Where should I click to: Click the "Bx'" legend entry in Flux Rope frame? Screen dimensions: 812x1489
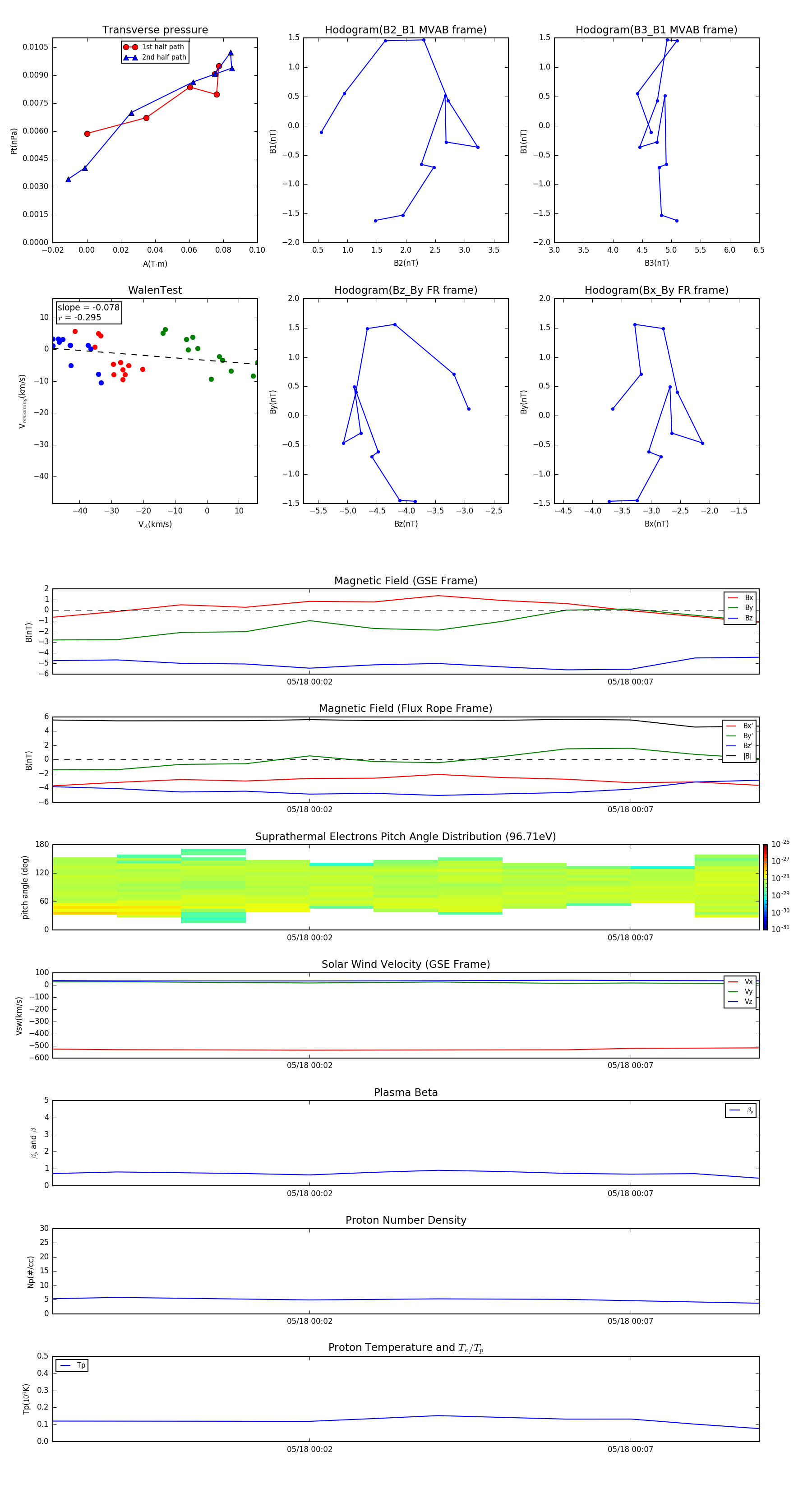pos(739,726)
